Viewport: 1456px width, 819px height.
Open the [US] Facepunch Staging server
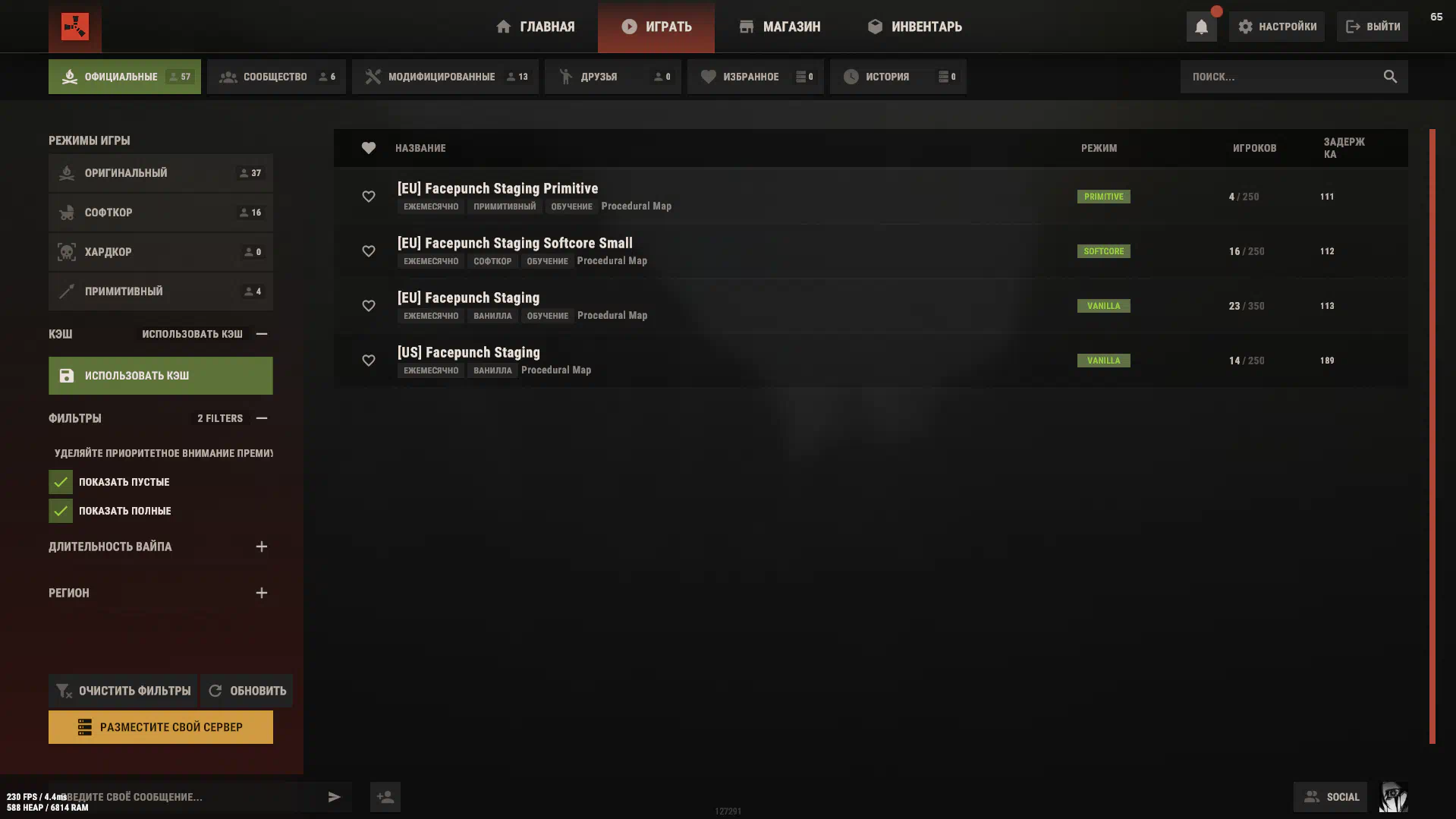coord(870,361)
